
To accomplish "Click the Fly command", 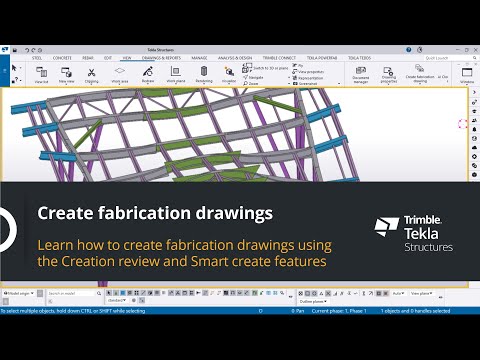I will click(298, 66).
